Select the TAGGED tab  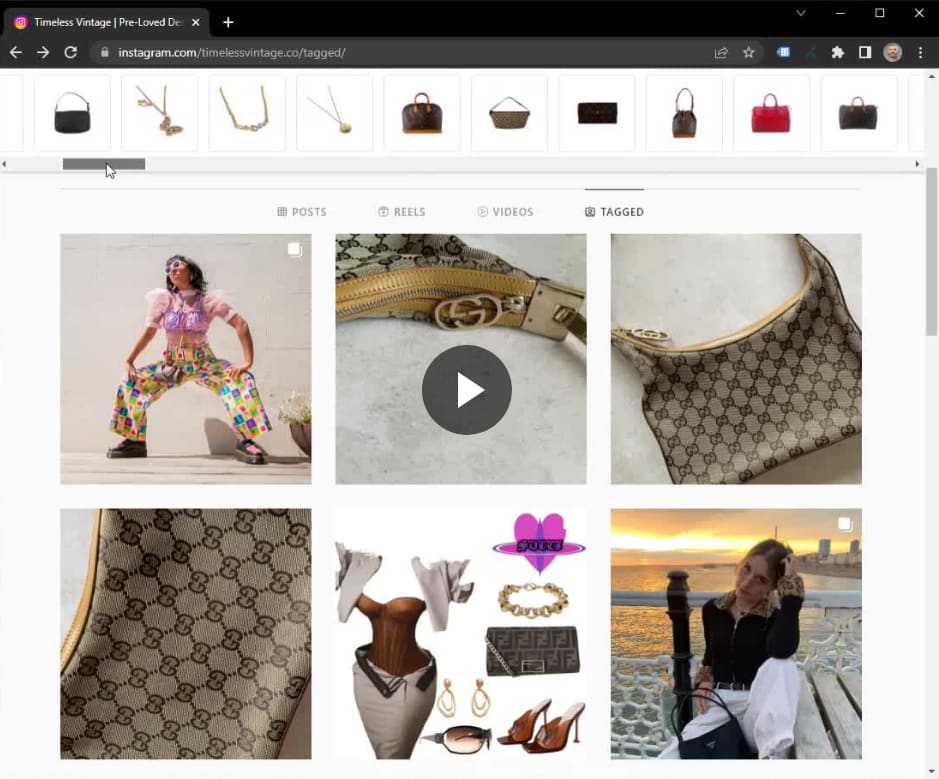tap(614, 212)
